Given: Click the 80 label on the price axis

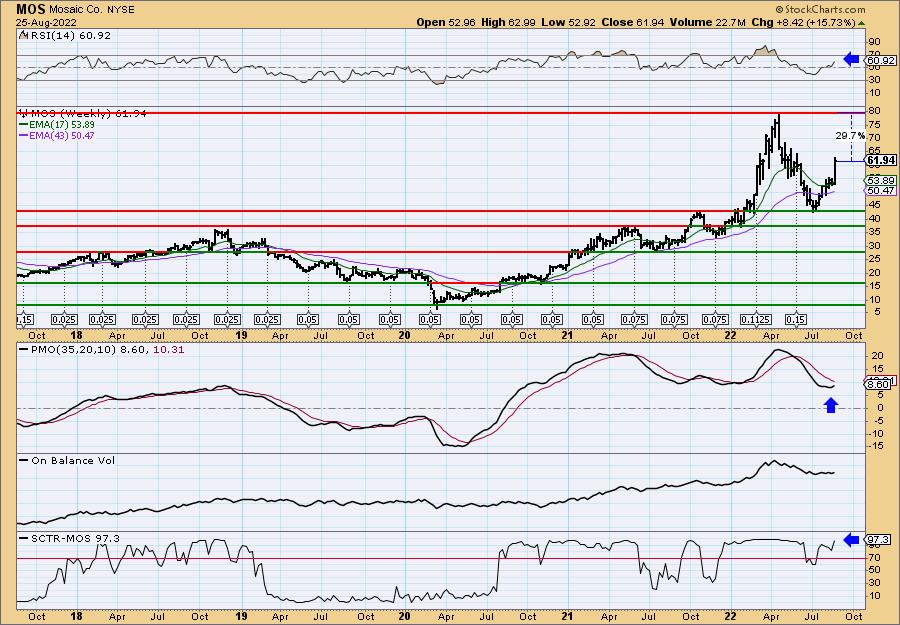Looking at the screenshot, I should [875, 110].
